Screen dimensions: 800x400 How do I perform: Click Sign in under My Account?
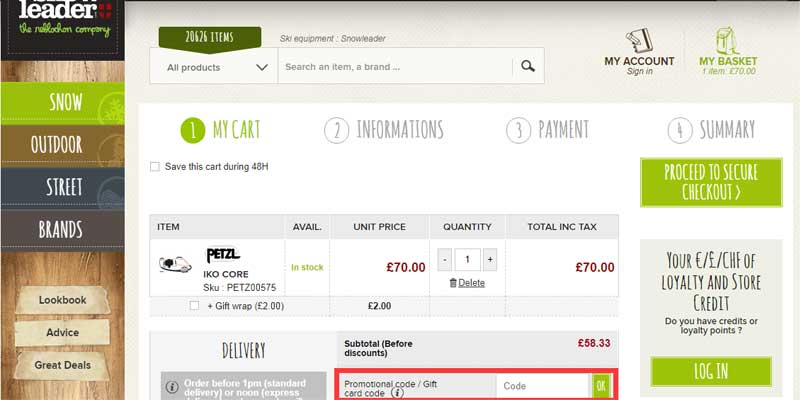pyautogui.click(x=639, y=71)
